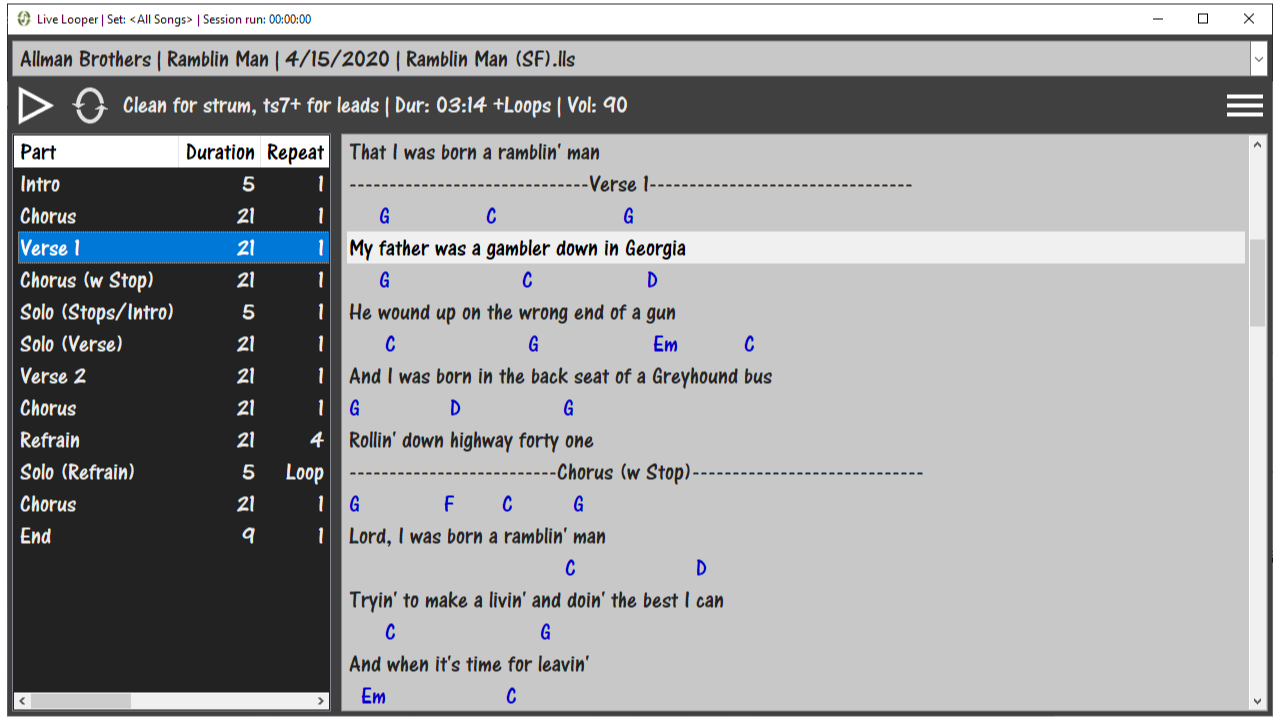Click the 'Verse 1' section divider in lyrics
The width and height of the screenshot is (1280, 720).
630,184
